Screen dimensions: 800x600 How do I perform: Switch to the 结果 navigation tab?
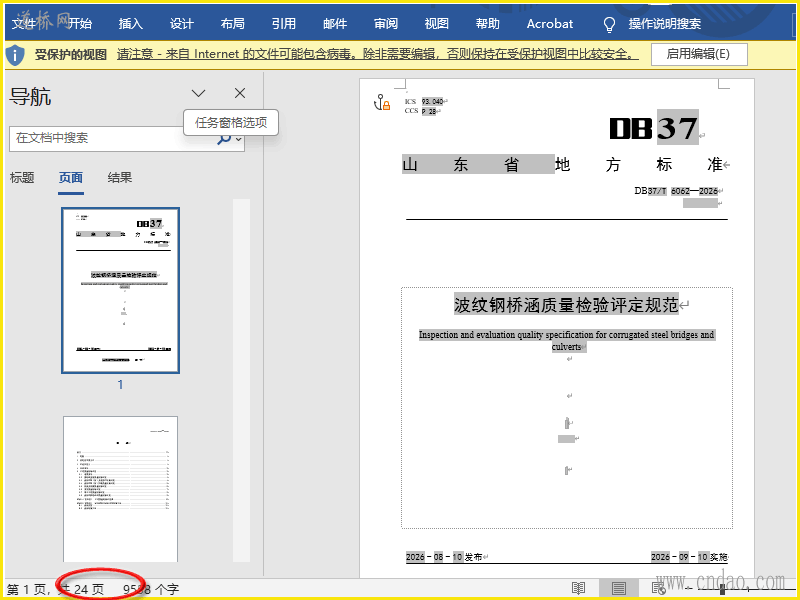pos(120,178)
